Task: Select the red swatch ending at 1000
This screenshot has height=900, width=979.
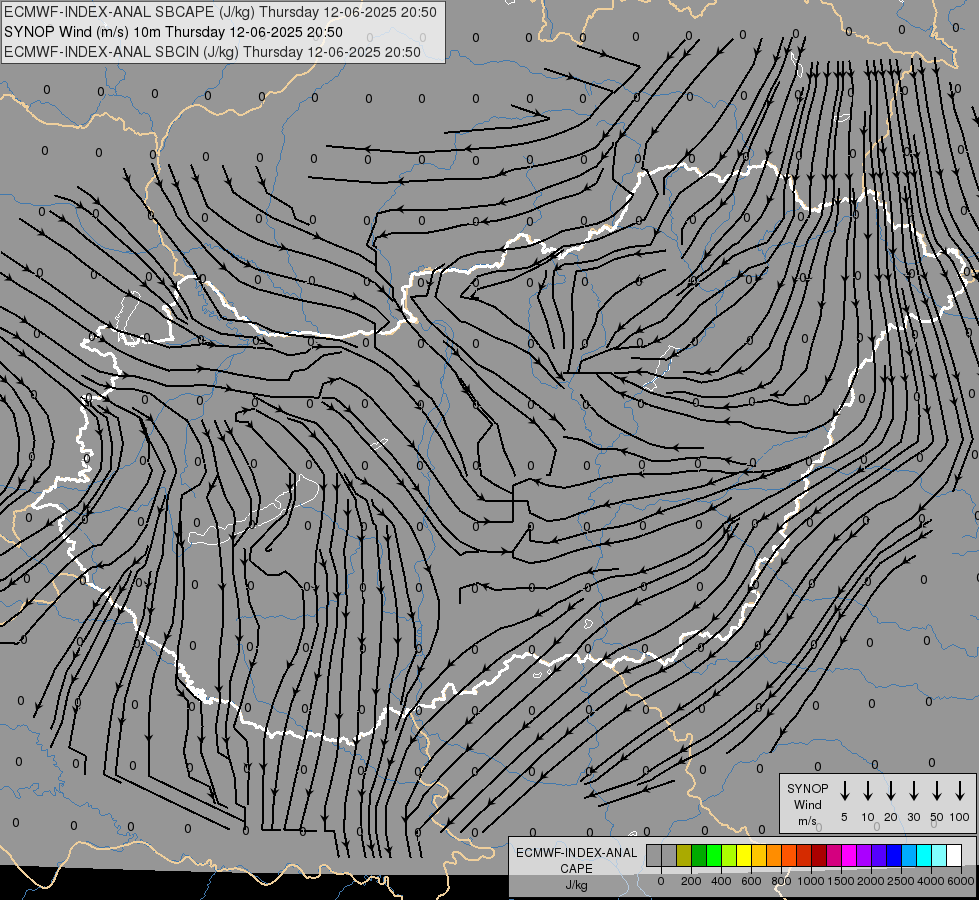Action: coord(804,855)
